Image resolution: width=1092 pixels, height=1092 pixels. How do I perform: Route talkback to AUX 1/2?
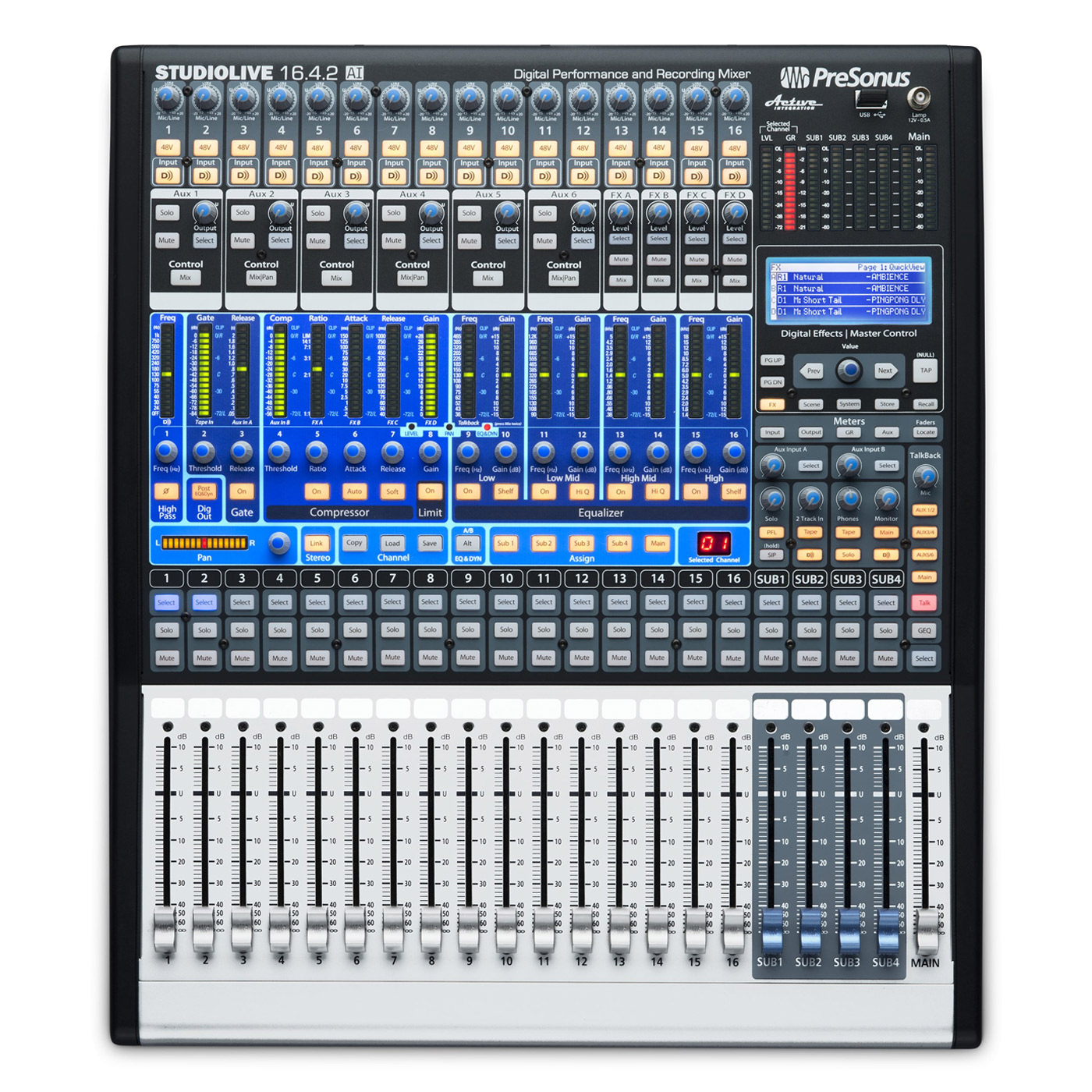click(x=925, y=509)
